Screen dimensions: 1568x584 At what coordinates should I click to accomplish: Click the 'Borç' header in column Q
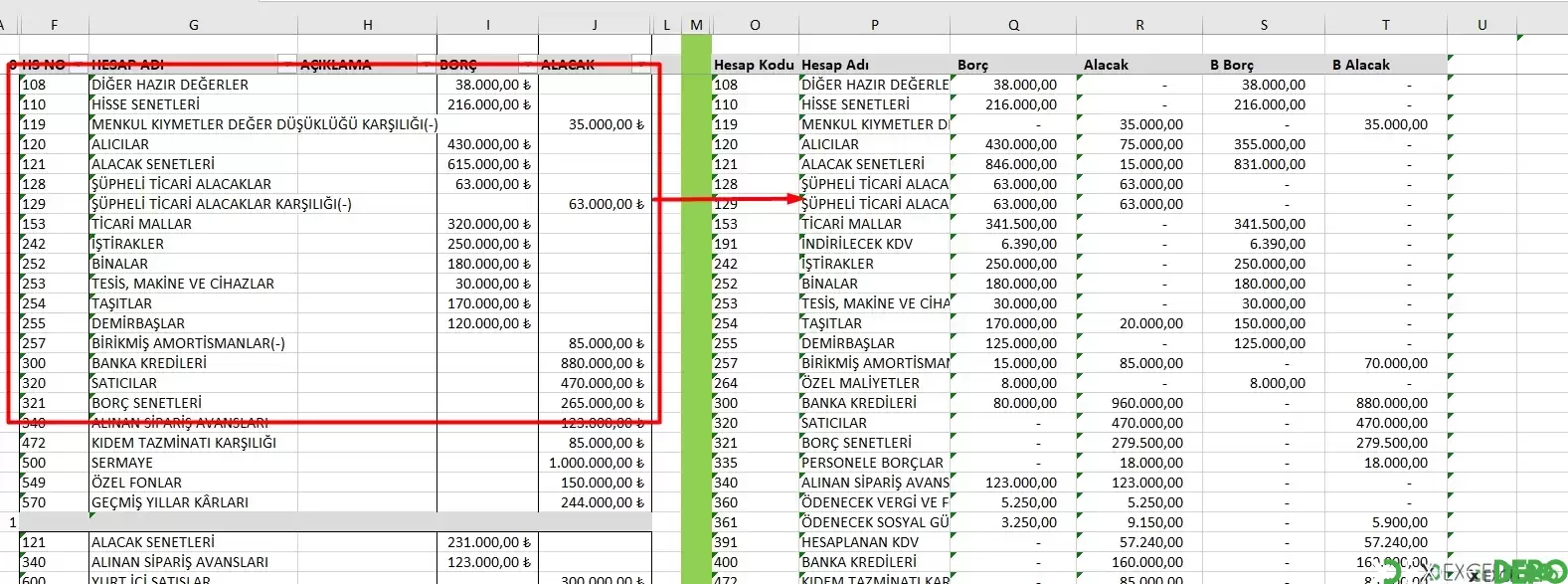click(1013, 65)
